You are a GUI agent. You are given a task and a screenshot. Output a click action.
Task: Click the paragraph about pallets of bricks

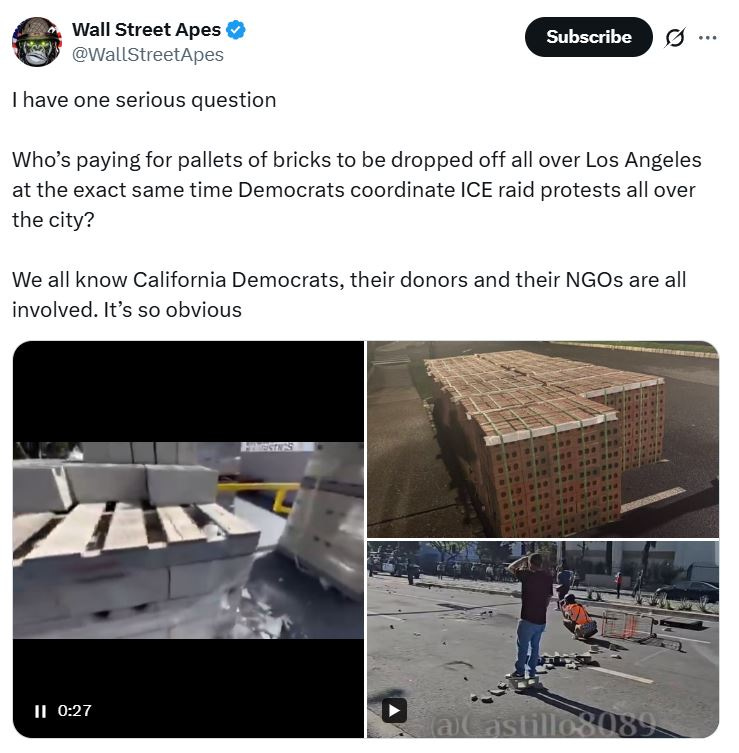click(x=357, y=190)
